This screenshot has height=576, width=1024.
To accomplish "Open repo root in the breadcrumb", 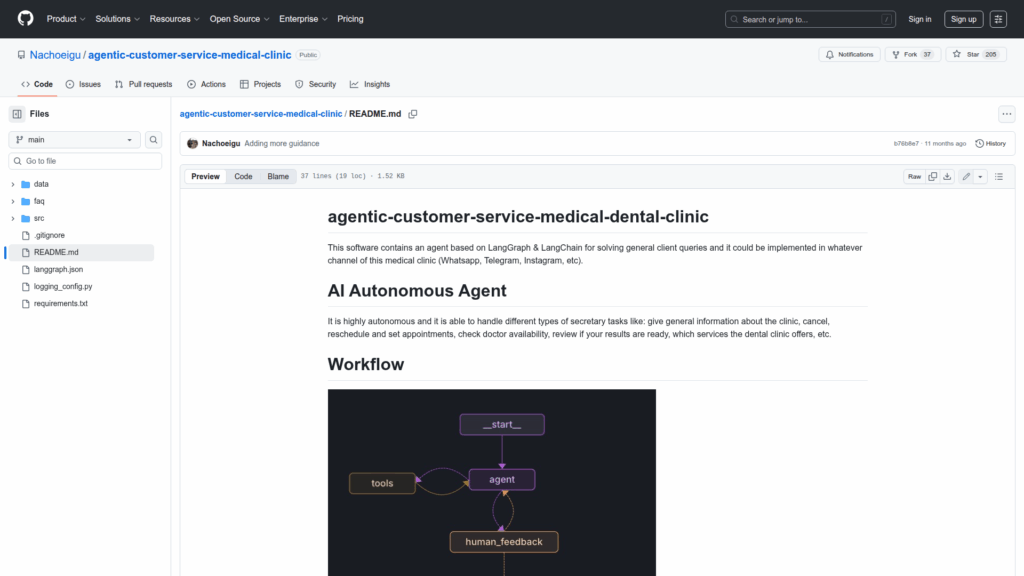I will click(261, 114).
